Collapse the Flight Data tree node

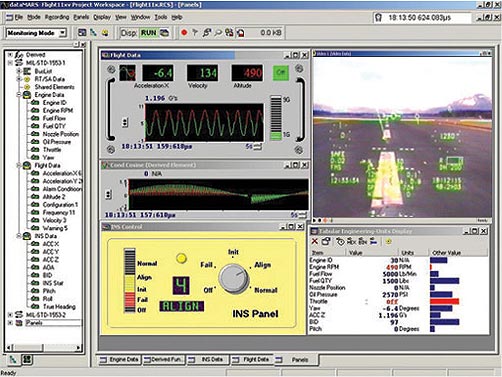pyautogui.click(x=19, y=165)
